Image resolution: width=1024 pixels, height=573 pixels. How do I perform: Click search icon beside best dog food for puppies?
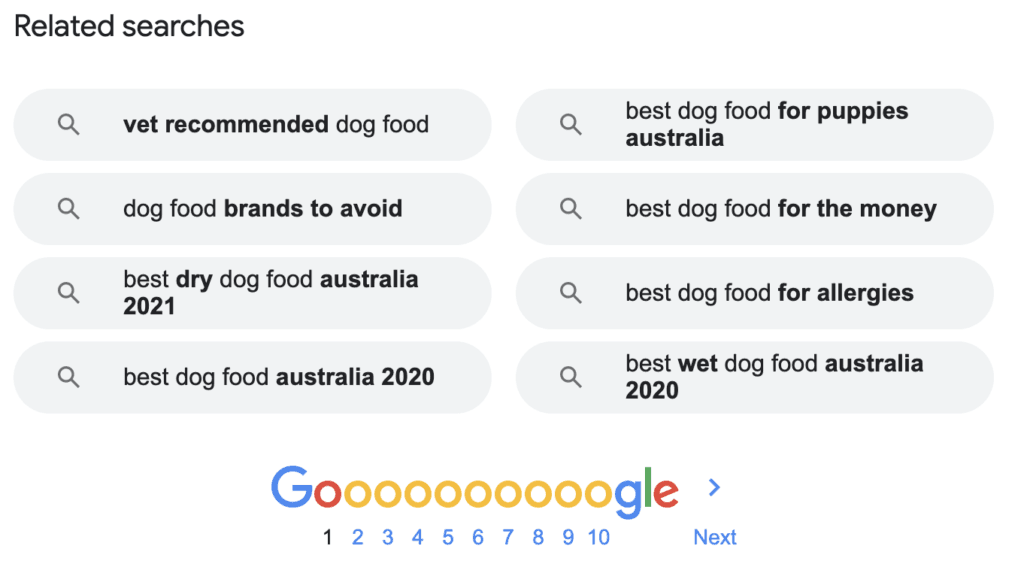570,125
